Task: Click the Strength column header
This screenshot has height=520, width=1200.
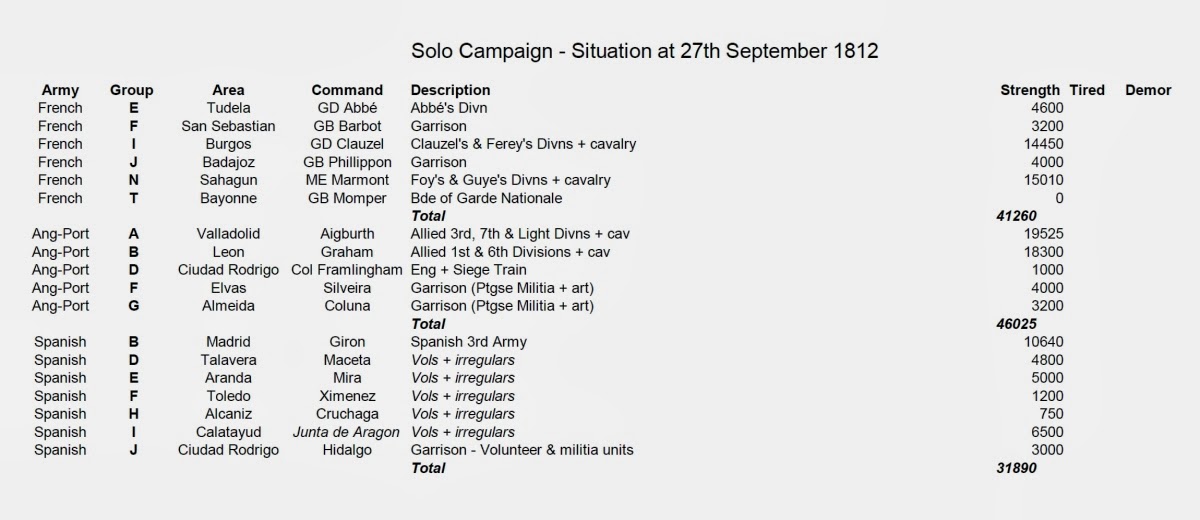Action: [1029, 90]
